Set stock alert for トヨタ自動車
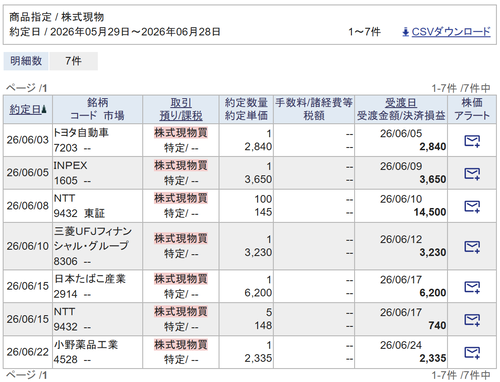 (472, 141)
